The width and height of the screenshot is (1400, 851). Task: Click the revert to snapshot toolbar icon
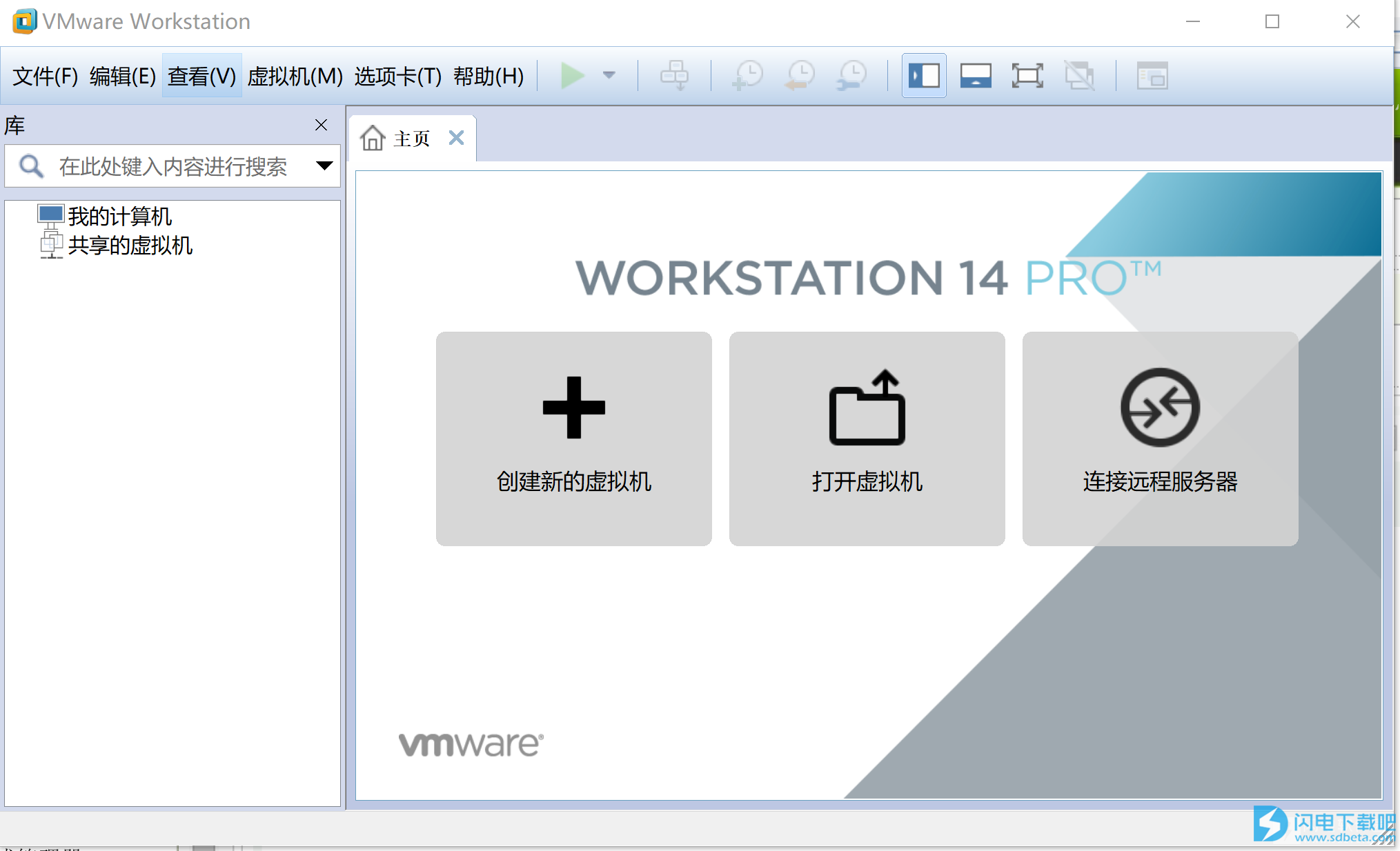pos(800,75)
